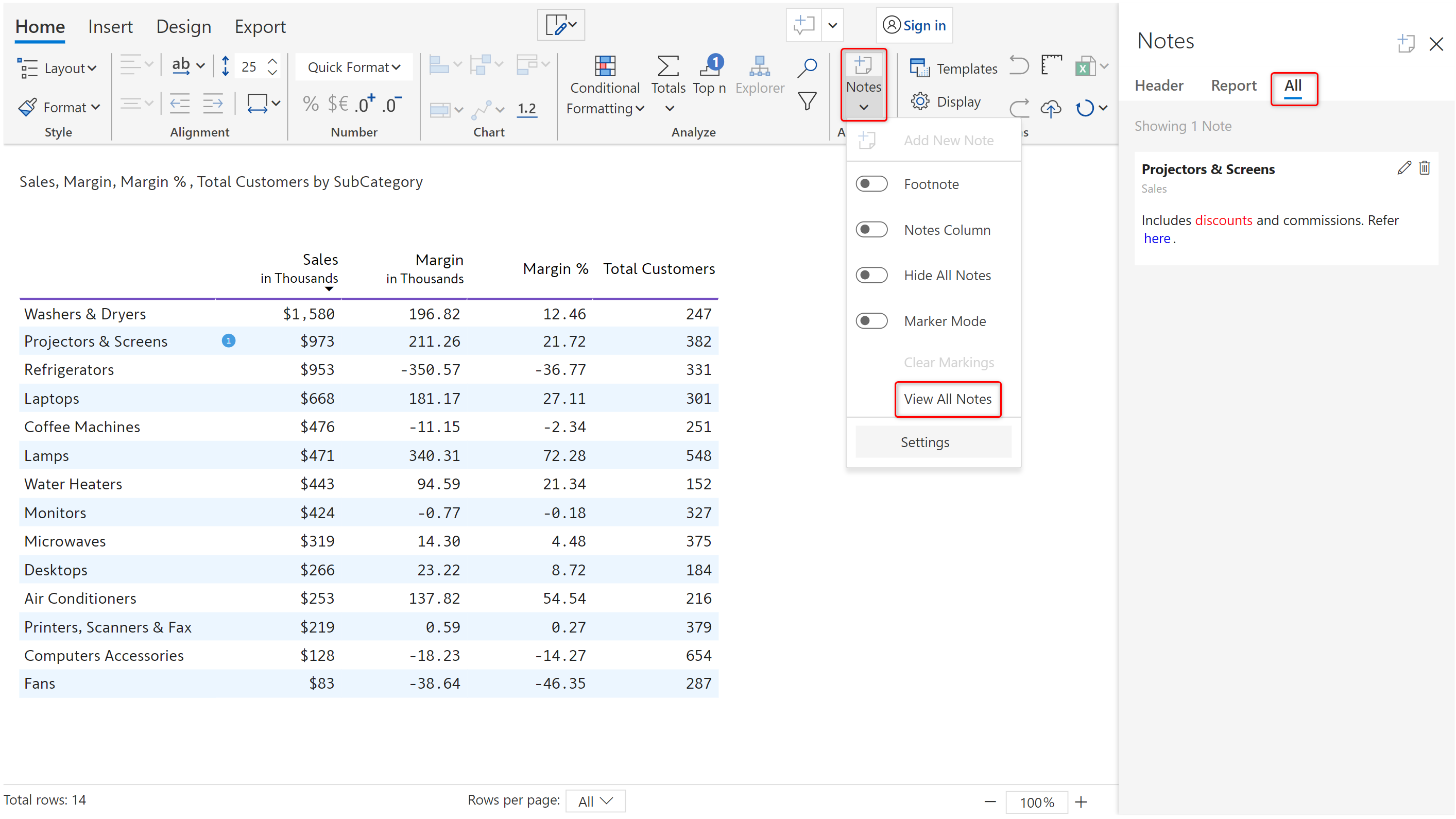Enable the Footnote toggle
Viewport: 1456px width, 819px height.
click(x=871, y=184)
